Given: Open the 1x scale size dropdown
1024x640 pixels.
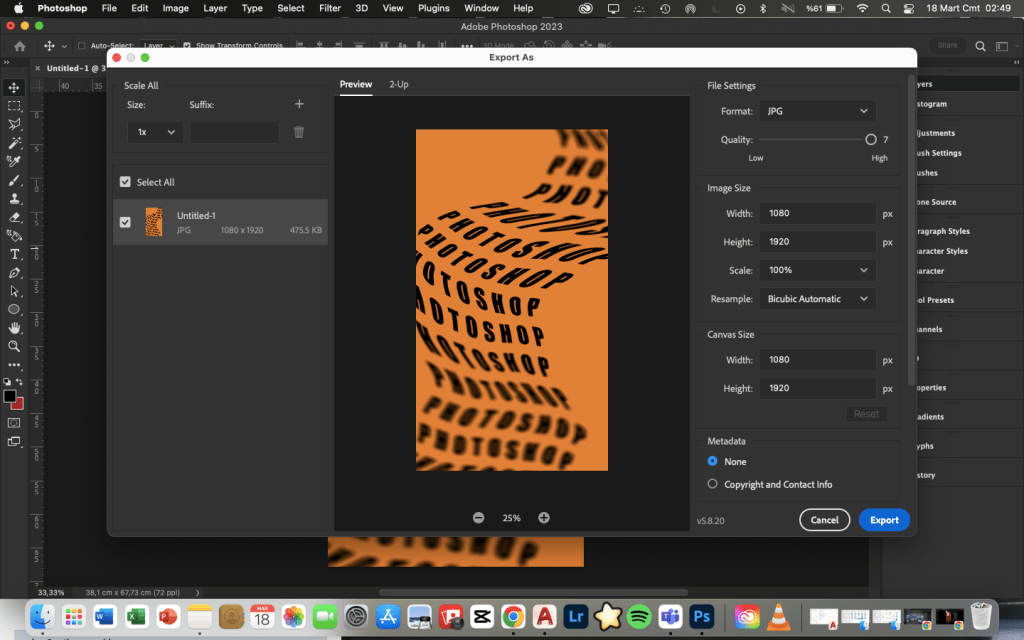Looking at the screenshot, I should click(x=155, y=132).
